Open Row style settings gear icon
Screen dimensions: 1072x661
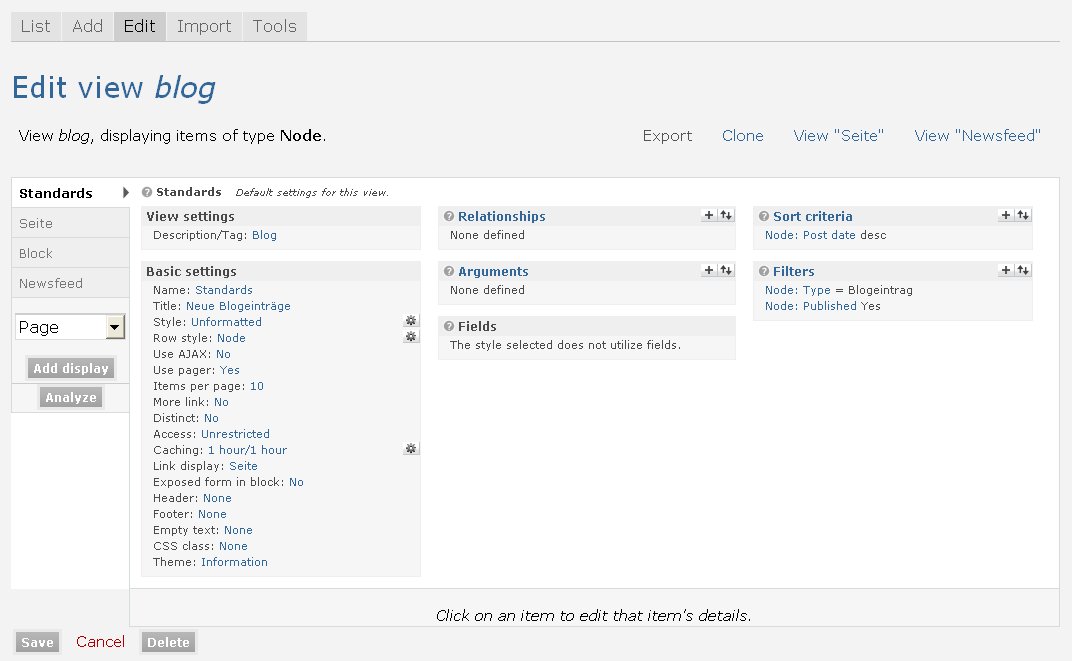(x=411, y=337)
